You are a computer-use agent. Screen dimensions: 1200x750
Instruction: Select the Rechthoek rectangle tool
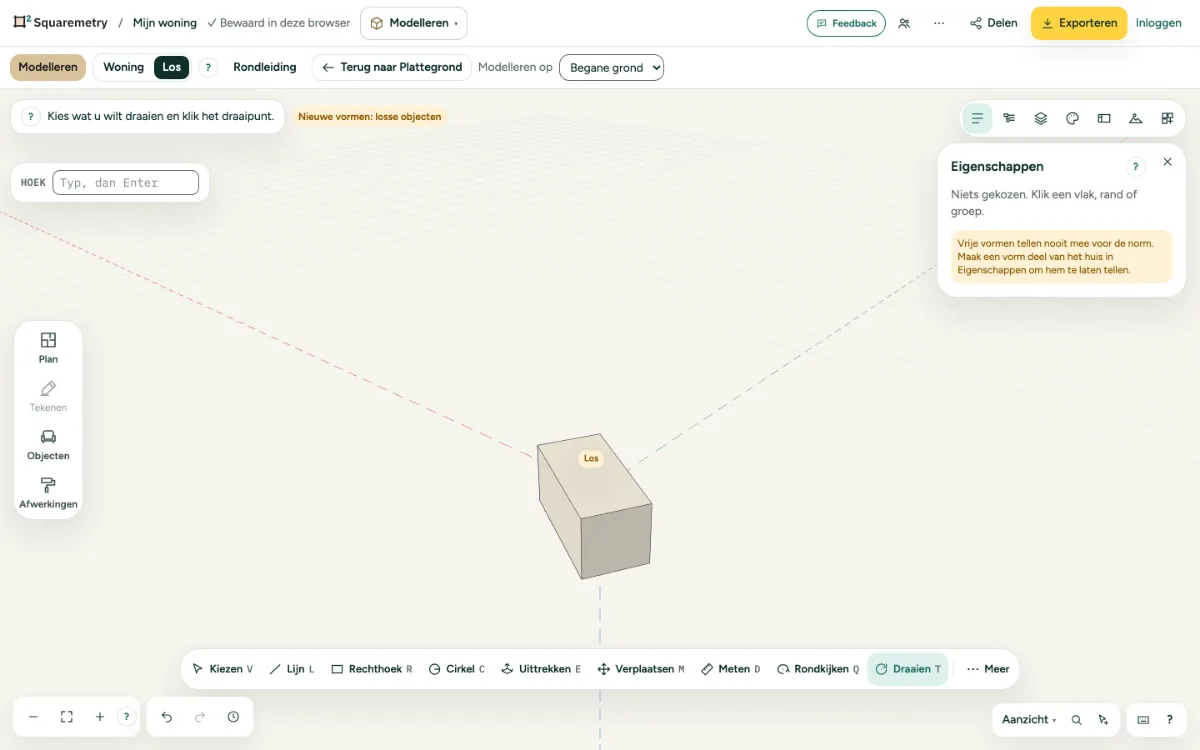pos(372,669)
